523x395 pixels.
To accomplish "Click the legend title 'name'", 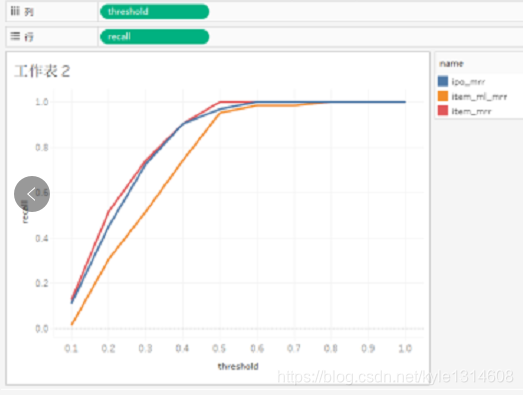I will coord(451,64).
